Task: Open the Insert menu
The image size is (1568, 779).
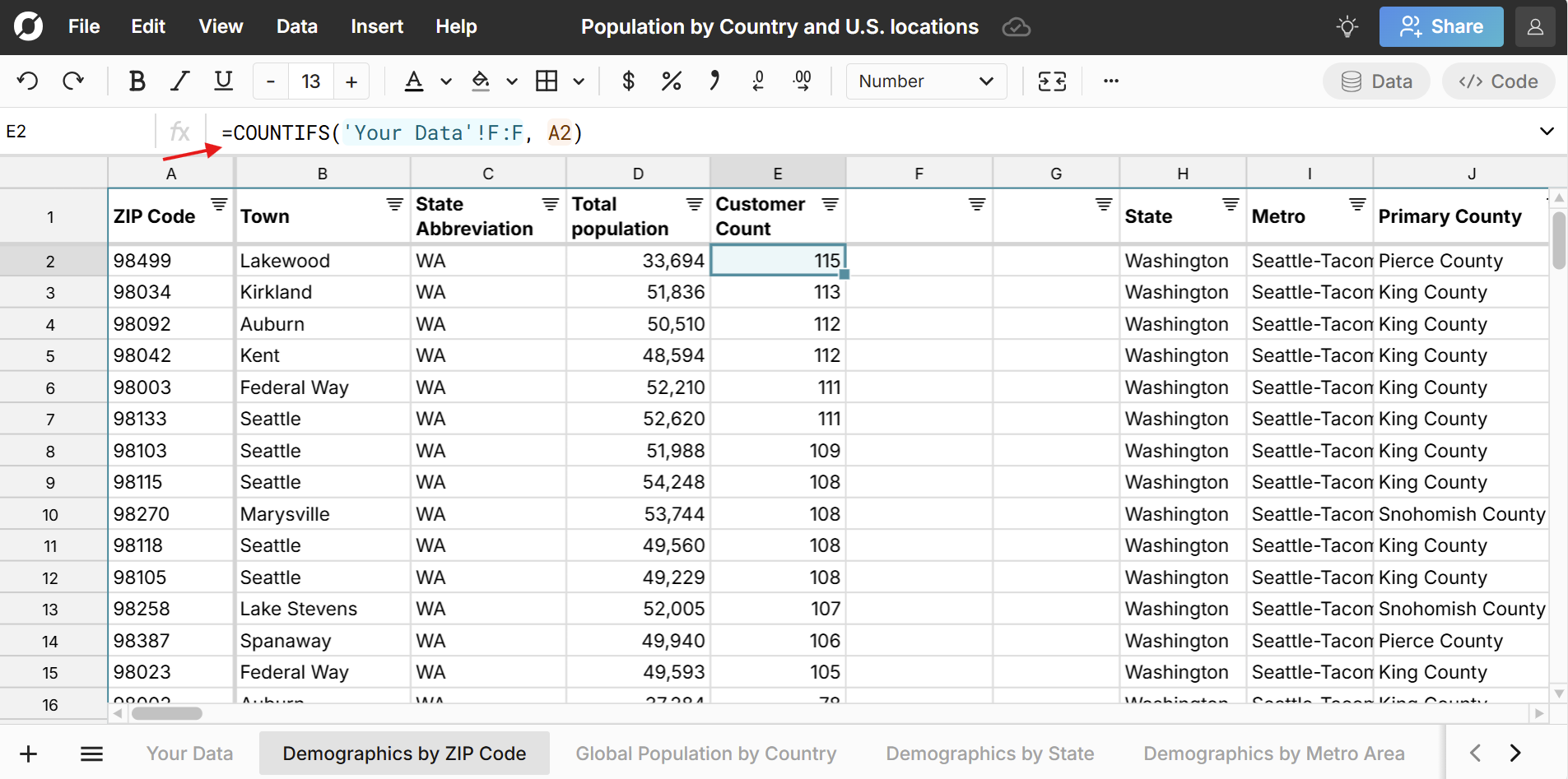Action: (376, 26)
